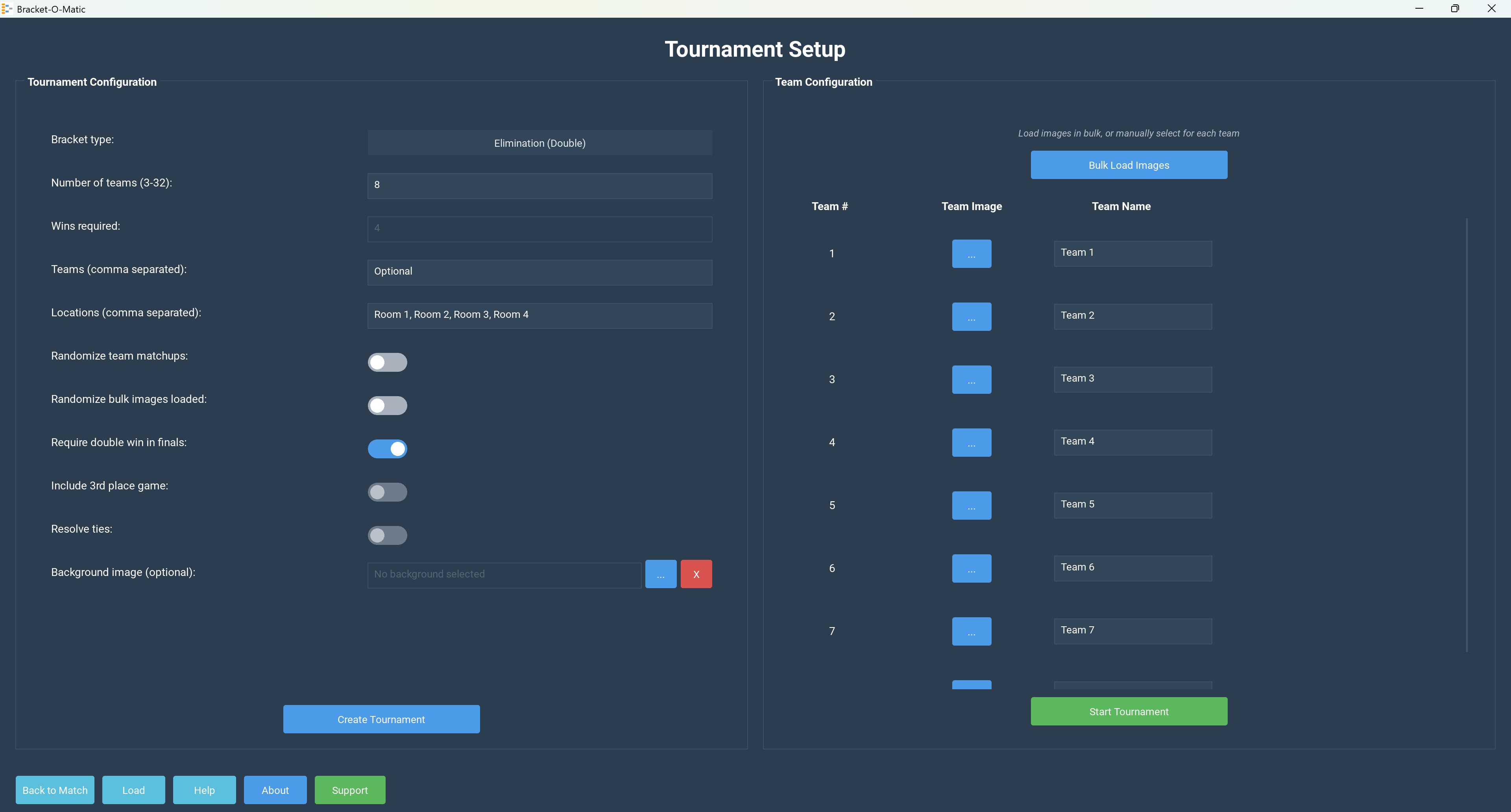Viewport: 1511px width, 812px height.
Task: Click Start Tournament
Action: pyautogui.click(x=1129, y=712)
